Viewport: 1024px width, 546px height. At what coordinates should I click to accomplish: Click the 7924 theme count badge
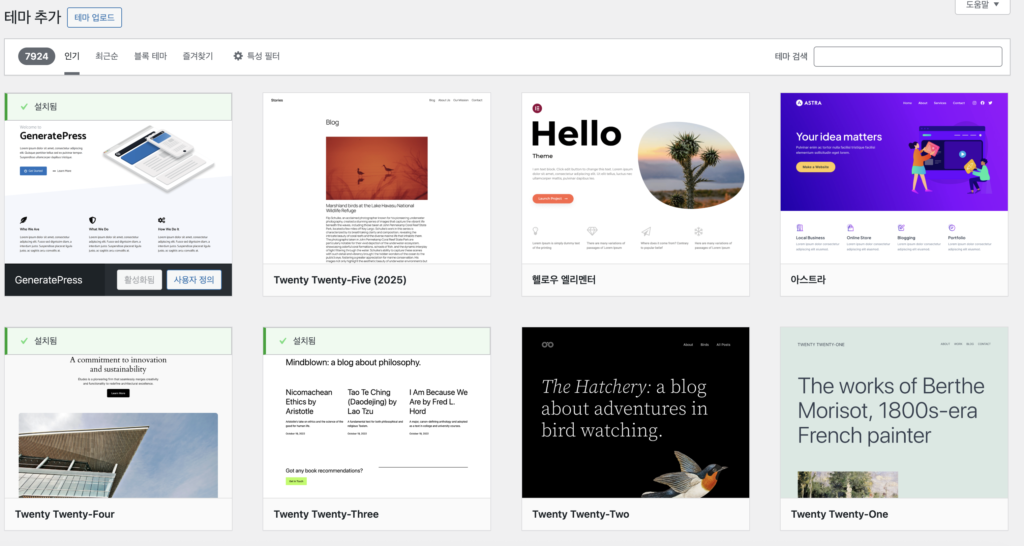pyautogui.click(x=37, y=56)
